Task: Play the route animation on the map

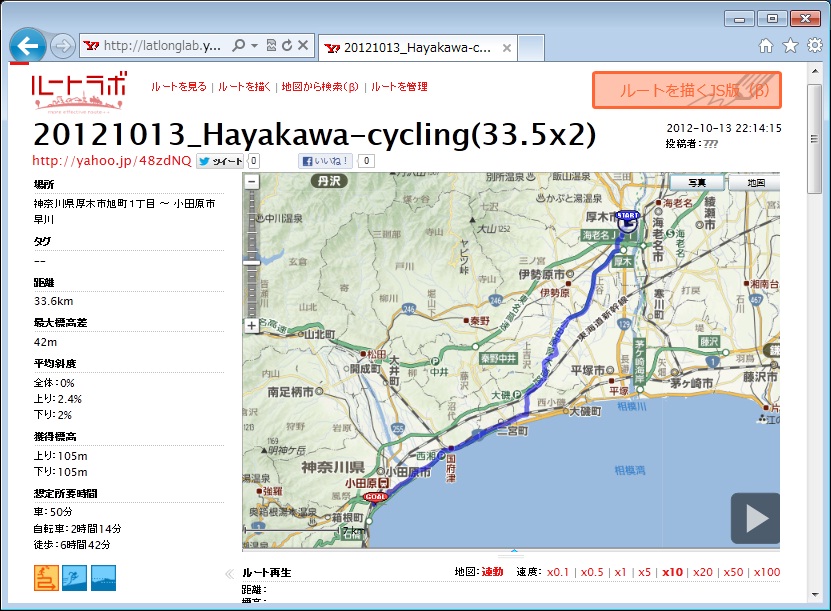Action: coord(755,518)
